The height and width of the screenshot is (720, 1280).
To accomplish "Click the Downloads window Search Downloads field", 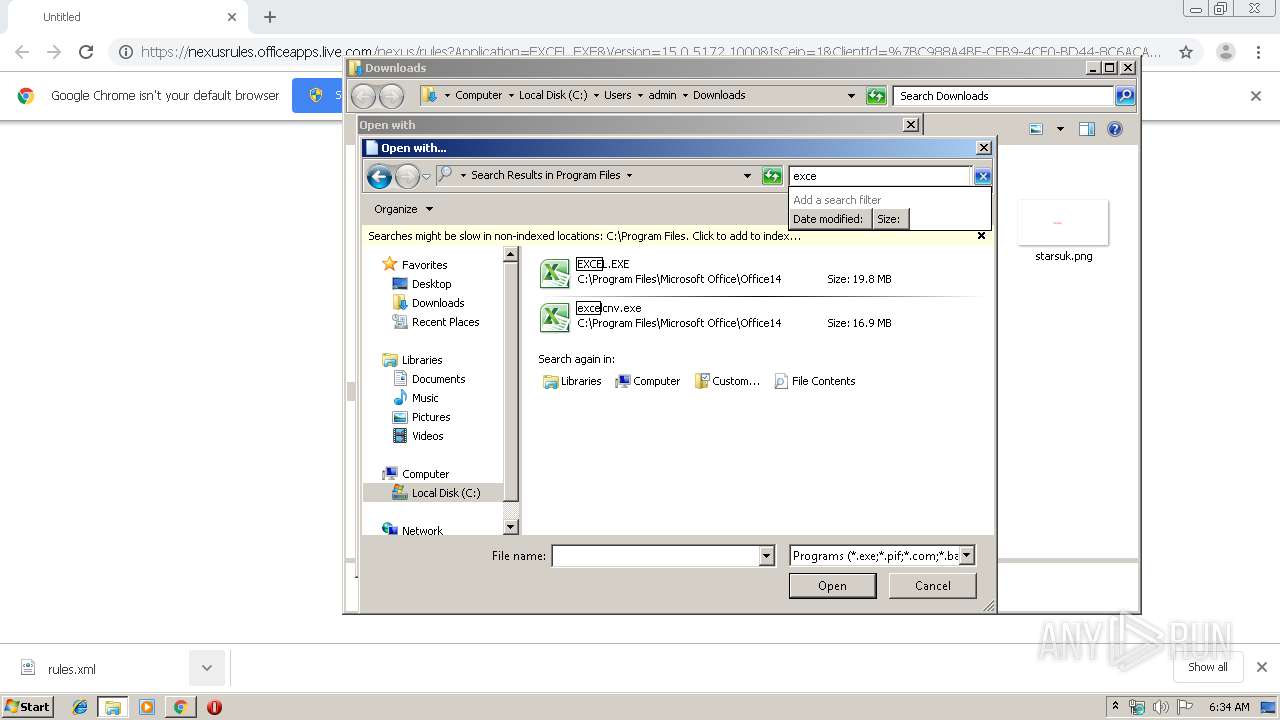I will point(1003,96).
